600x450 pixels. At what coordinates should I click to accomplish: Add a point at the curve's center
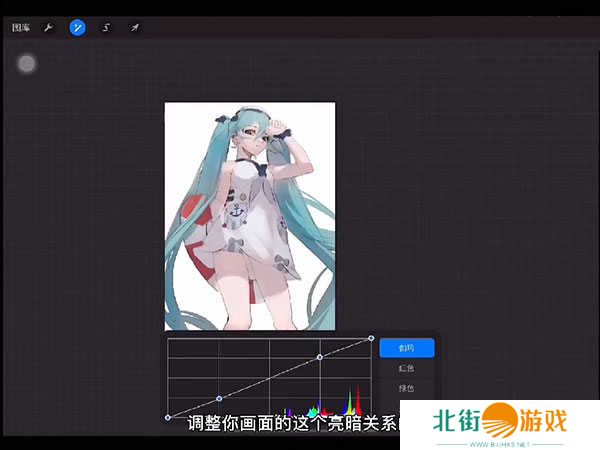[x=269, y=378]
